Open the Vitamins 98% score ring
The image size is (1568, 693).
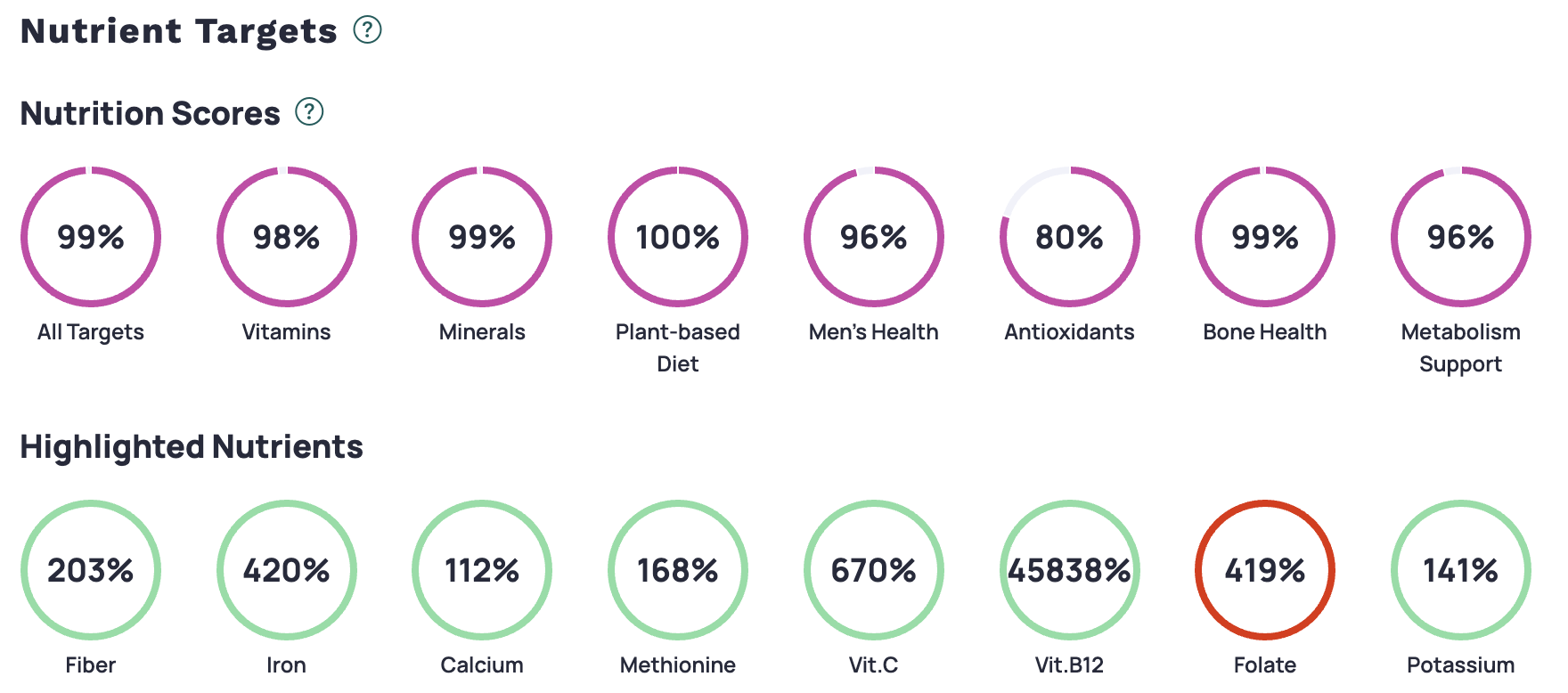[x=286, y=237]
